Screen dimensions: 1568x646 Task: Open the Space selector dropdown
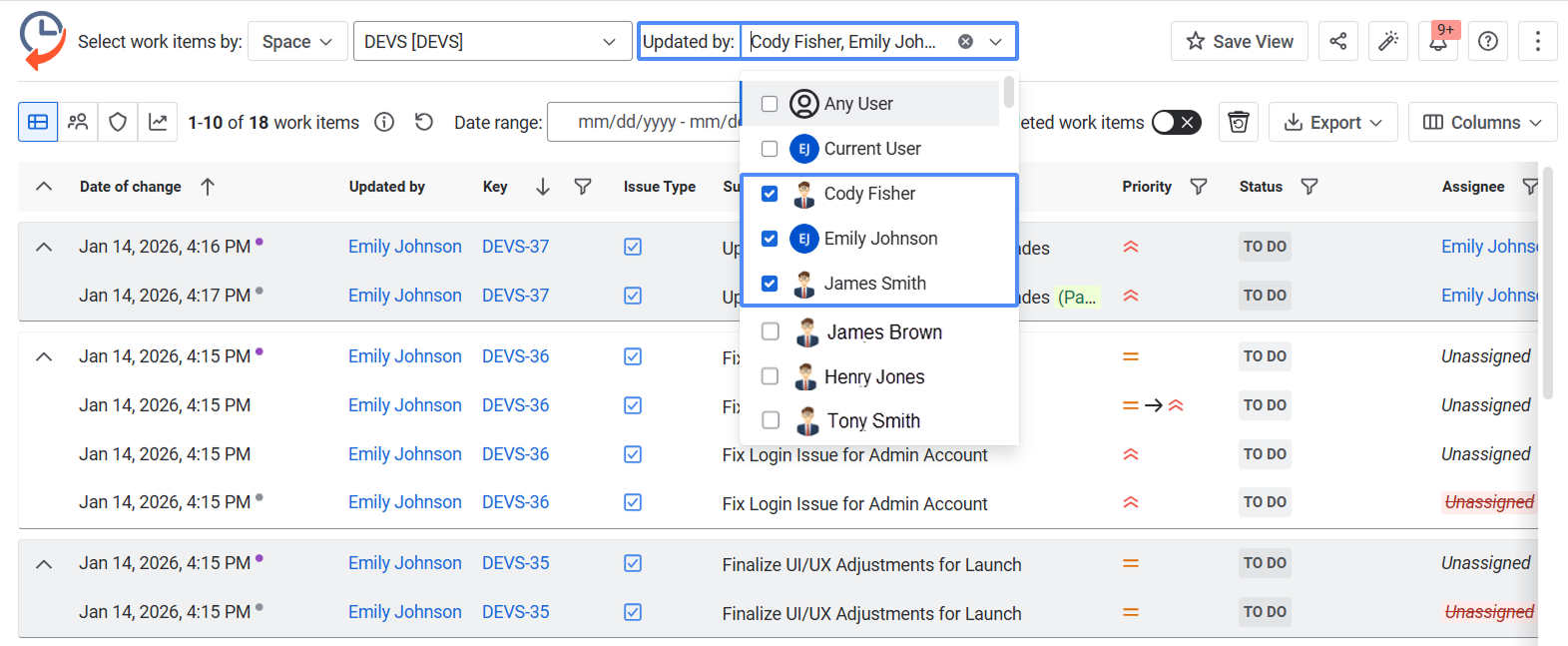(297, 42)
